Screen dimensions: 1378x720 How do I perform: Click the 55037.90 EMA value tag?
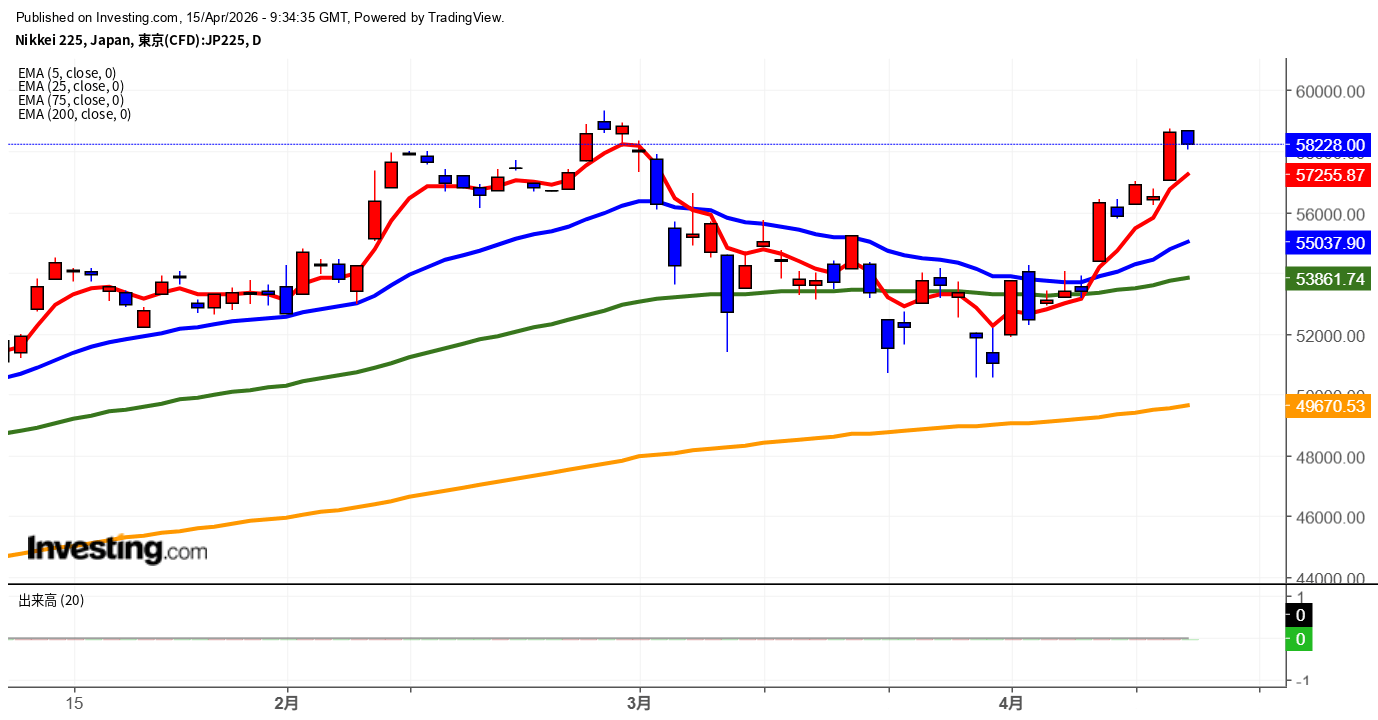coord(1329,243)
